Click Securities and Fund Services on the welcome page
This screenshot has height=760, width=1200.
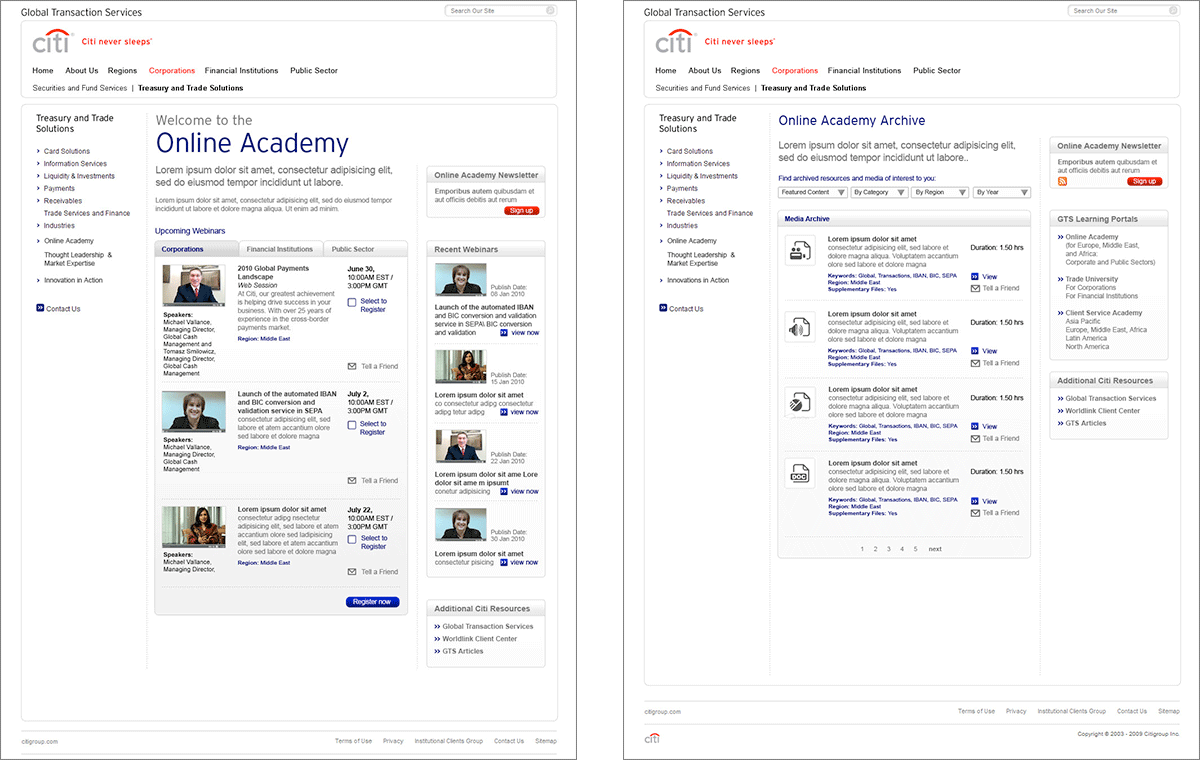(79, 88)
